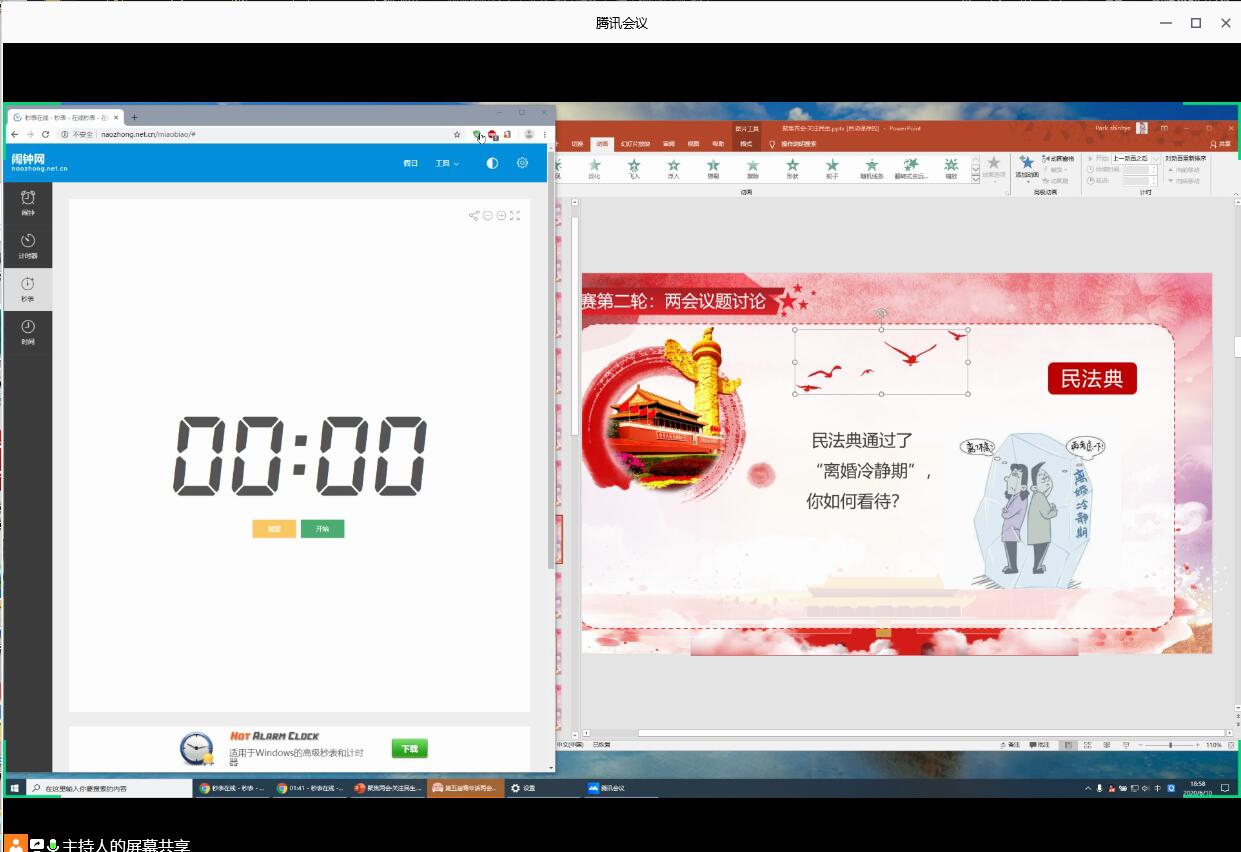Image resolution: width=1241 pixels, height=852 pixels.
Task: Apply the 翻转式由远及近 animation effect
Action: tap(911, 169)
